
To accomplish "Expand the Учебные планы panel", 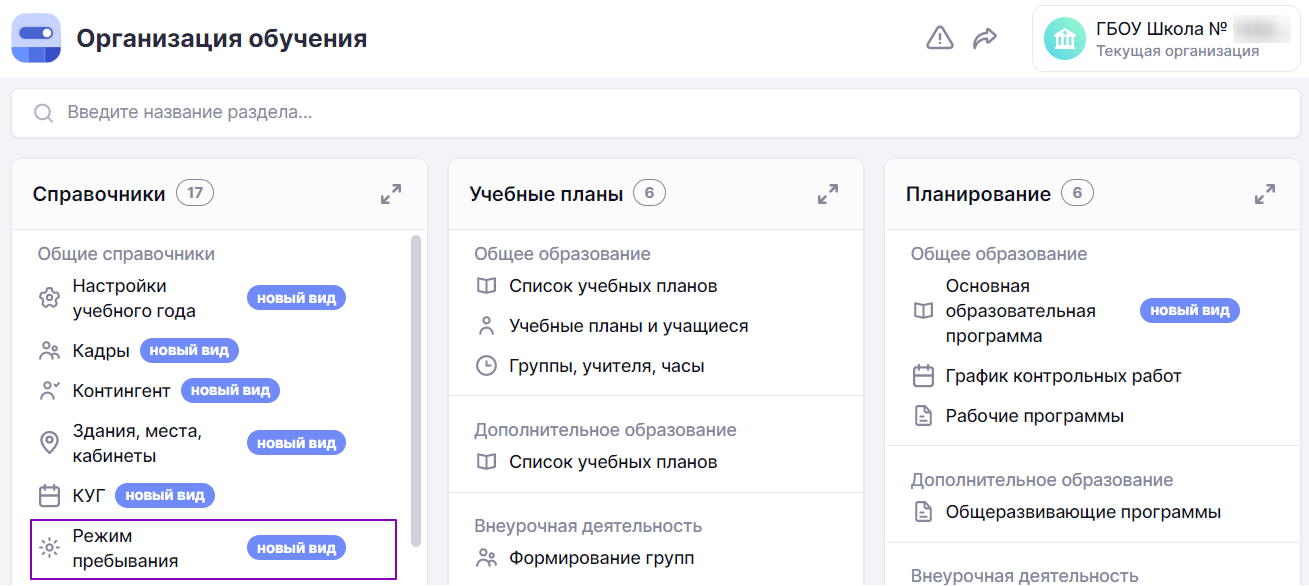I will [828, 194].
